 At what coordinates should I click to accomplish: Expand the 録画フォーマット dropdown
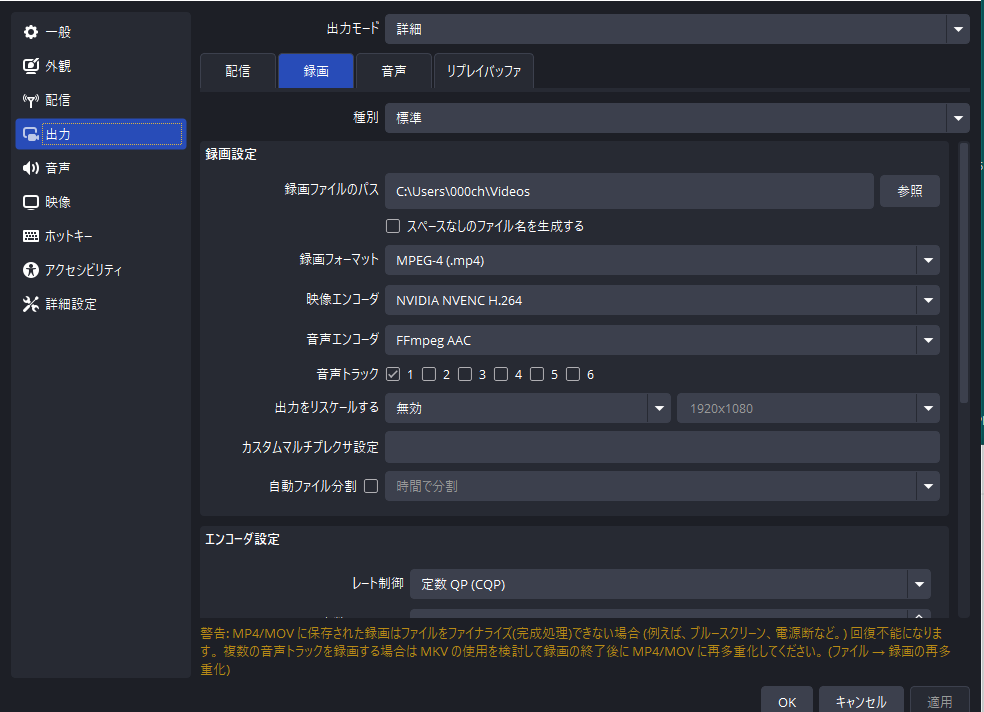(x=927, y=261)
